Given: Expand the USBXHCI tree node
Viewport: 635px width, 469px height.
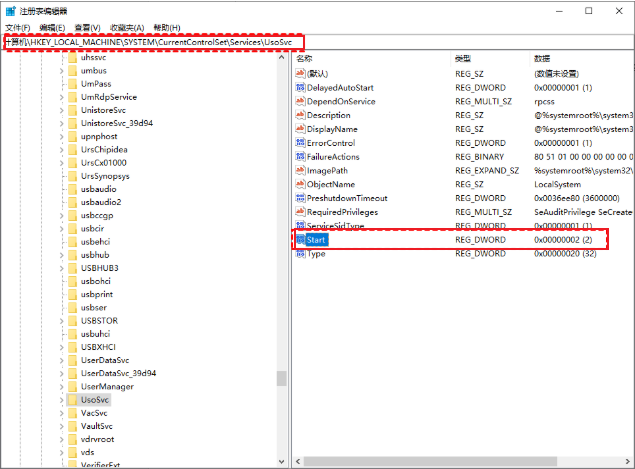Looking at the screenshot, I should tap(62, 347).
